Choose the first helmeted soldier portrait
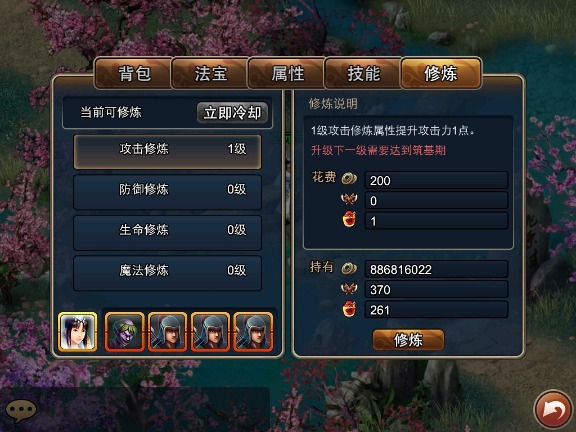The height and width of the screenshot is (432, 576). pyautogui.click(x=167, y=332)
